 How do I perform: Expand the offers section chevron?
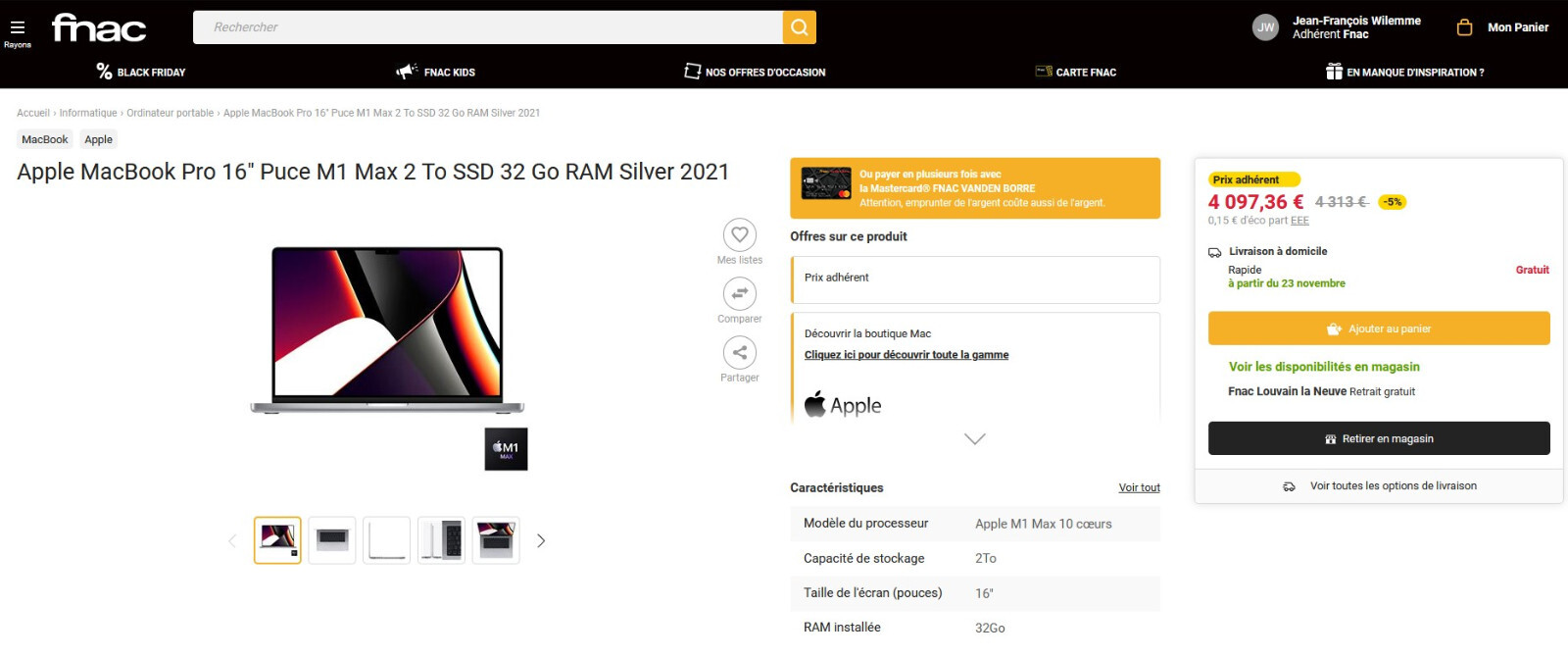975,438
